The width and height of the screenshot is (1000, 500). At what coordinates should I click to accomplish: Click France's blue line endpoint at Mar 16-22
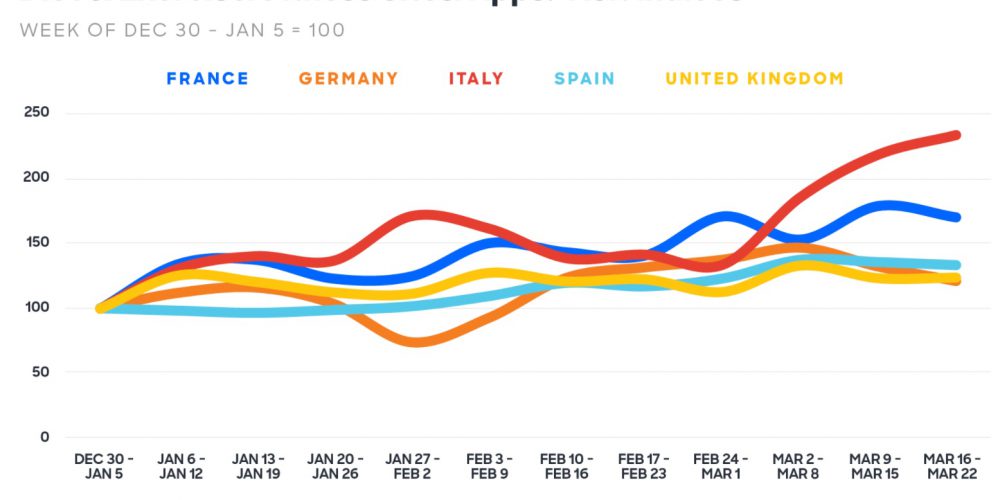click(x=955, y=217)
